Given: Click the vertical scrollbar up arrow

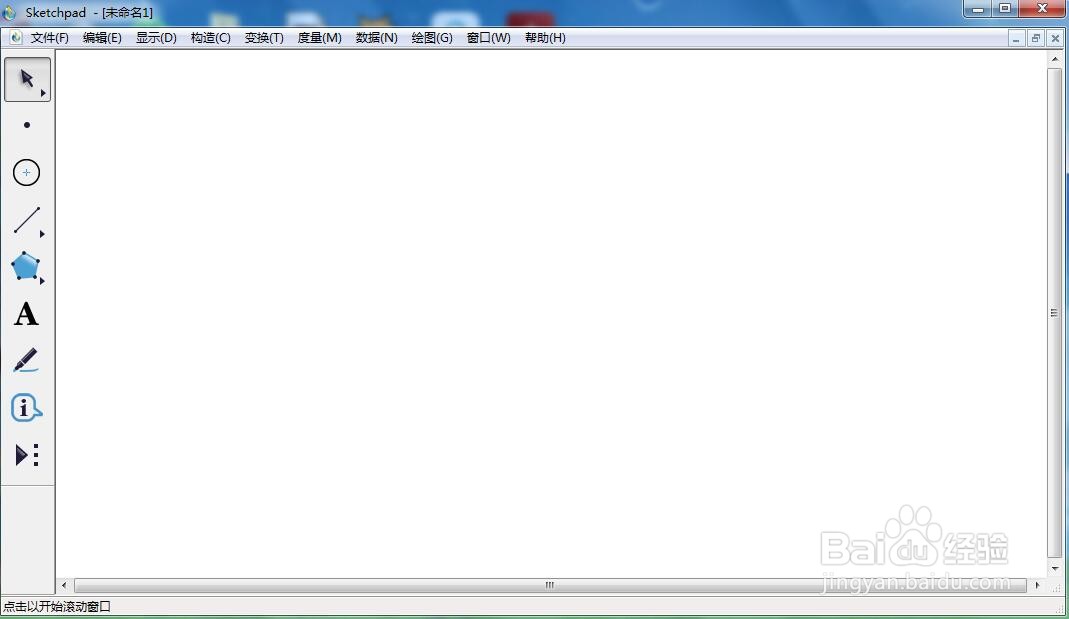Looking at the screenshot, I should (x=1055, y=59).
